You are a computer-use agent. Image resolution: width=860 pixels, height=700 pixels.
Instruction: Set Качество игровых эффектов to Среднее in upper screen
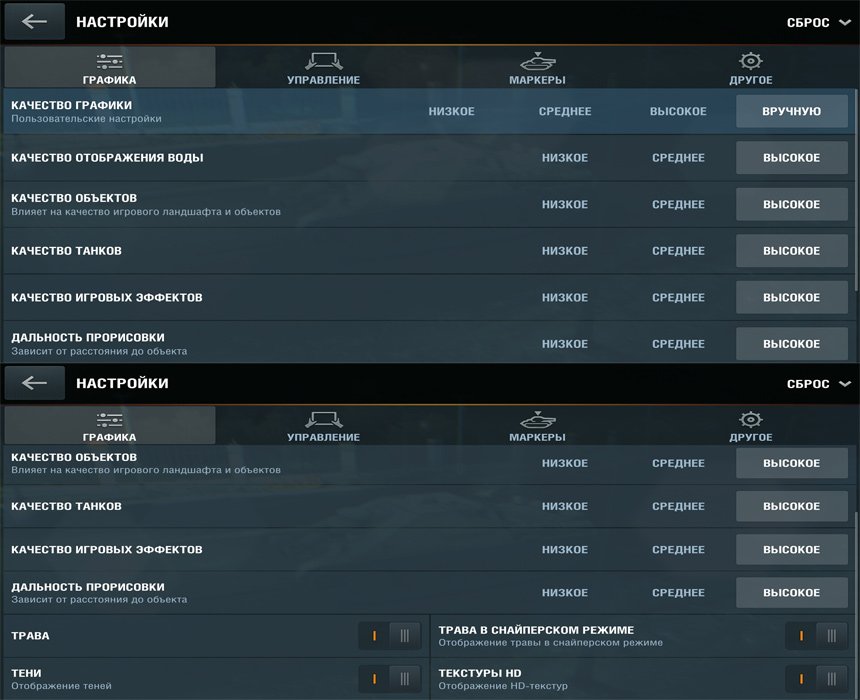click(x=678, y=298)
